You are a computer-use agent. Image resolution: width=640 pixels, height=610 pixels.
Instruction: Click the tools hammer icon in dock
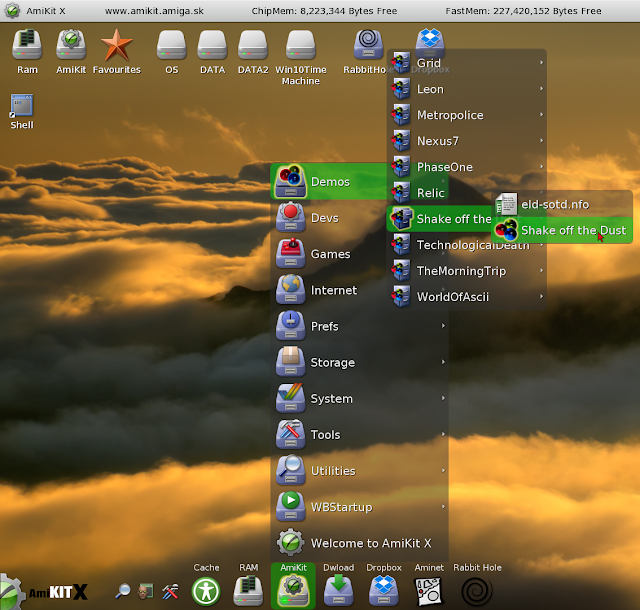coord(170,591)
